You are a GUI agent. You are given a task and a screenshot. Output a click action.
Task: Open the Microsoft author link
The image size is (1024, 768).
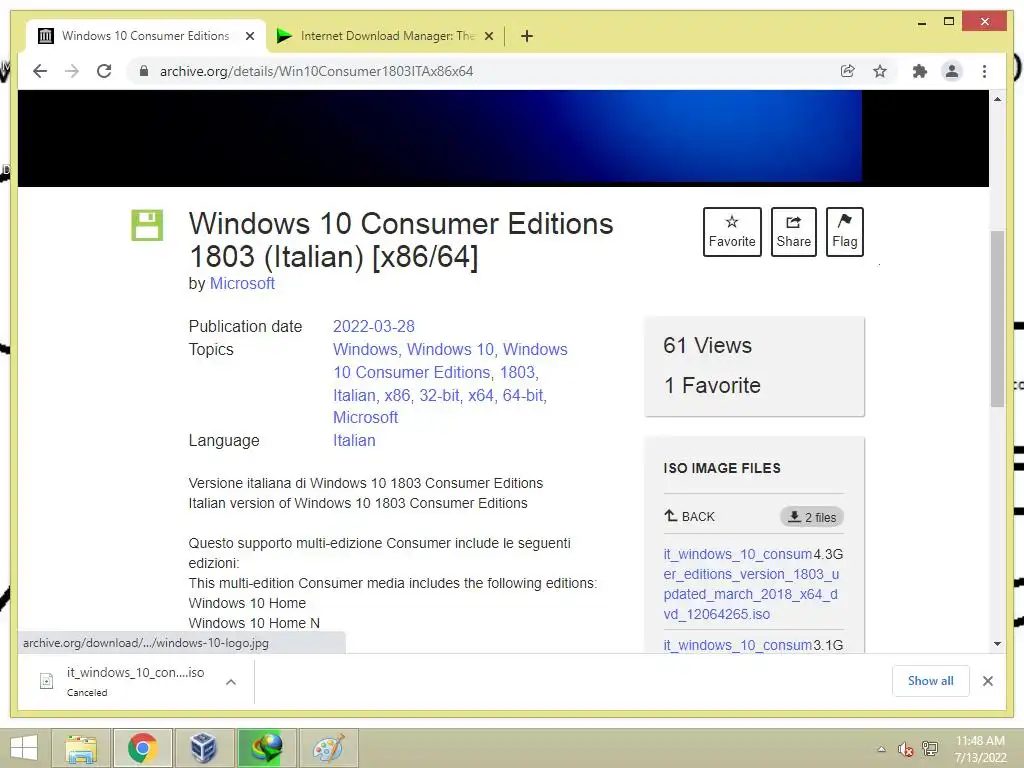(x=242, y=283)
